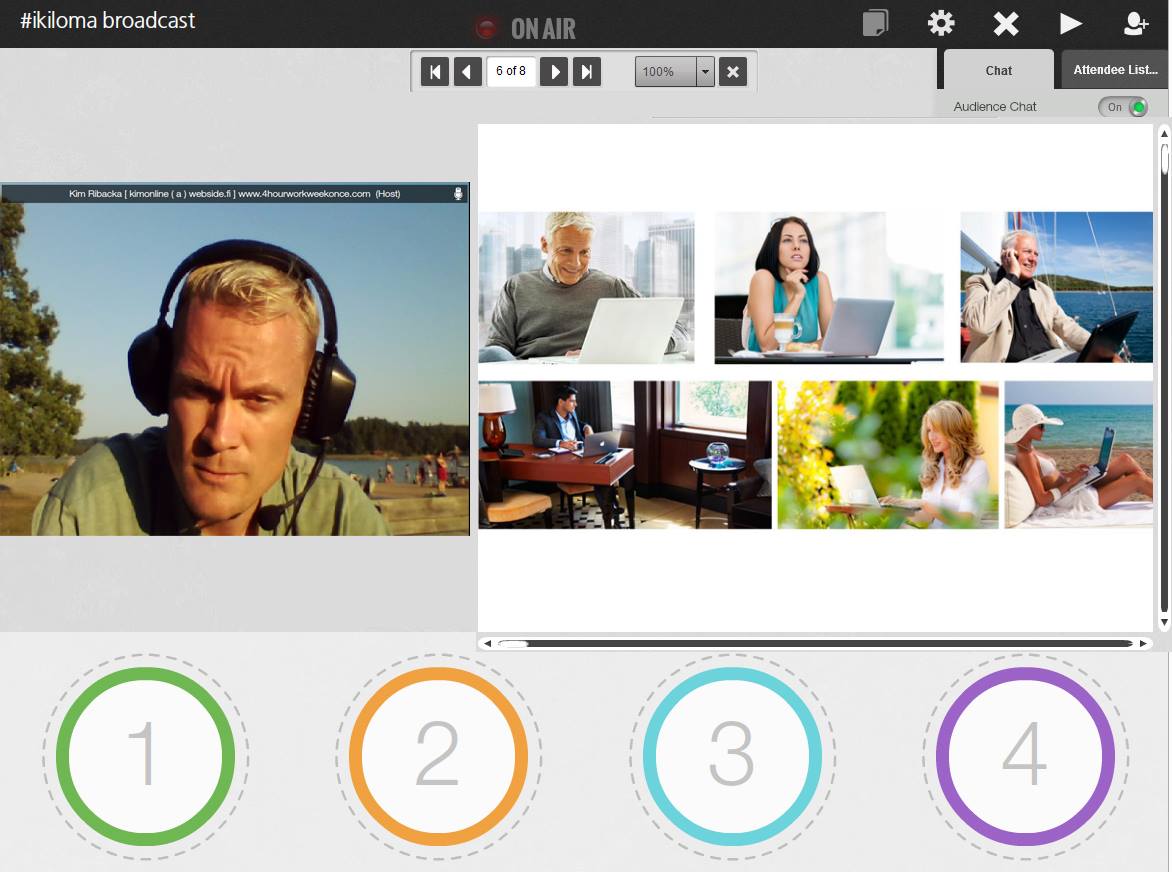The width and height of the screenshot is (1172, 872).
Task: Click the Kim Ribacka host name bar
Action: click(x=235, y=194)
